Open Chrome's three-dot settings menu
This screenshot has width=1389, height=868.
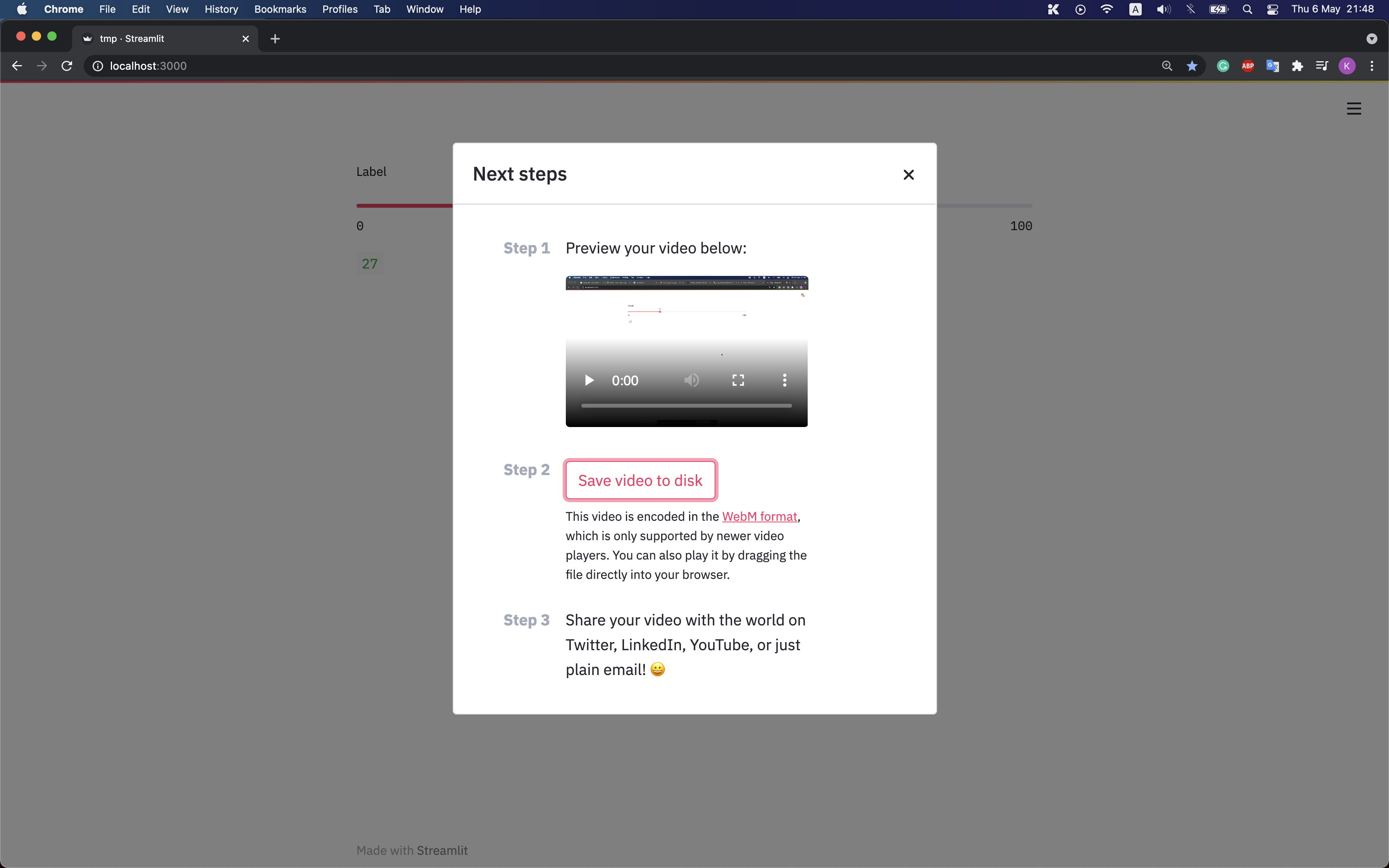(1372, 65)
